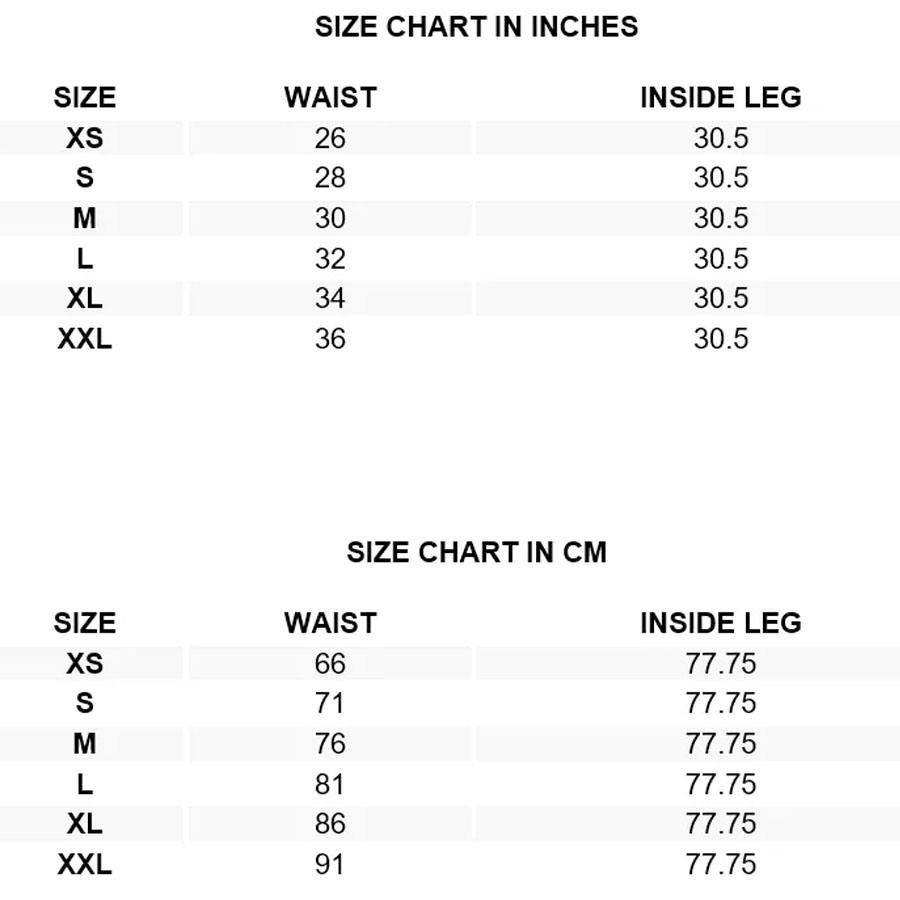This screenshot has width=900, height=900.
Task: Select the M size label in the inches chart
Action: 85,218
